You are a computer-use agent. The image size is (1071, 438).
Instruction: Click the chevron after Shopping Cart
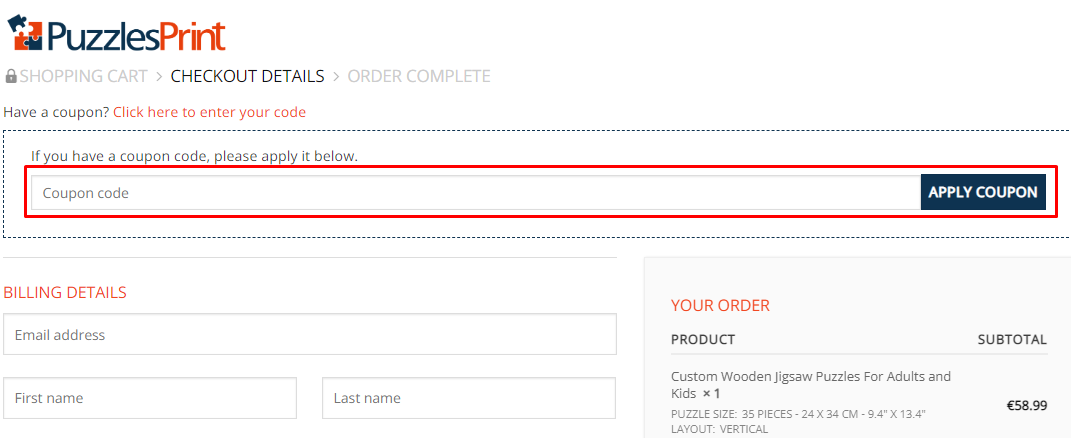pyautogui.click(x=159, y=76)
